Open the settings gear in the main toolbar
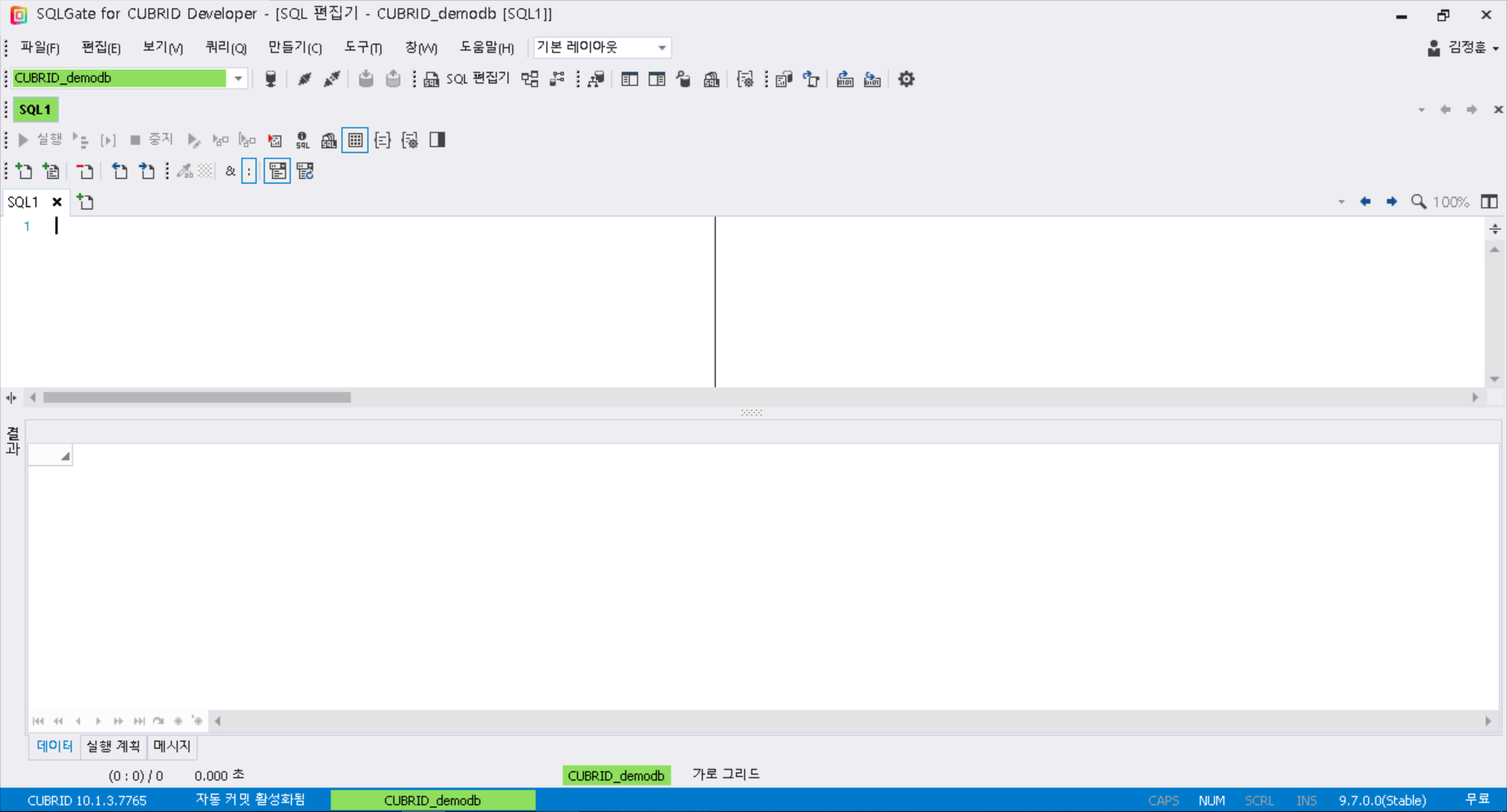 pyautogui.click(x=907, y=79)
